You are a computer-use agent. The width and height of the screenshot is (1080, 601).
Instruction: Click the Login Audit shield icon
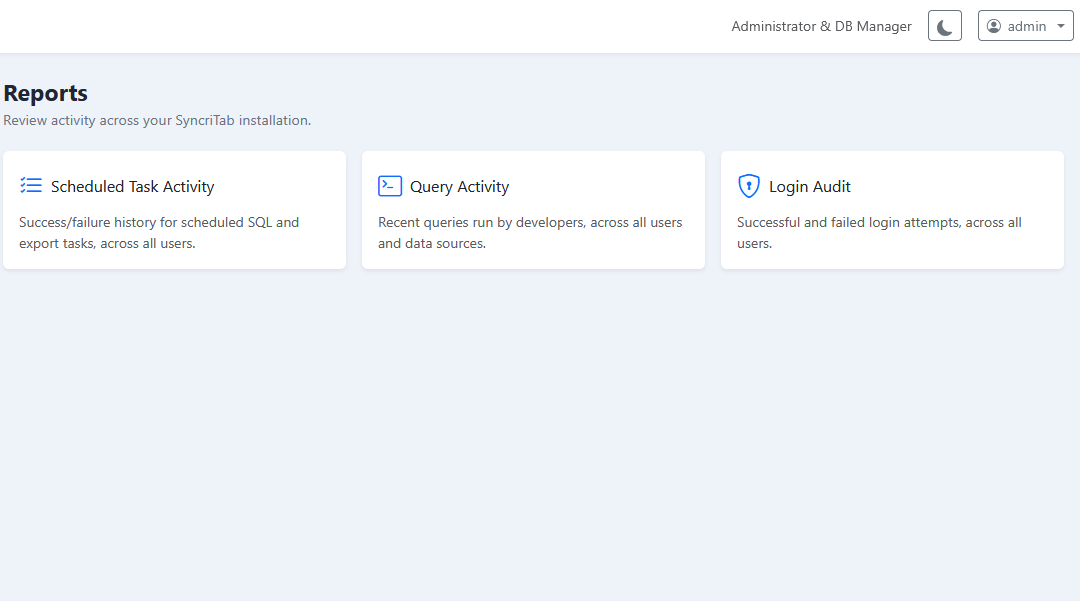pyautogui.click(x=749, y=186)
